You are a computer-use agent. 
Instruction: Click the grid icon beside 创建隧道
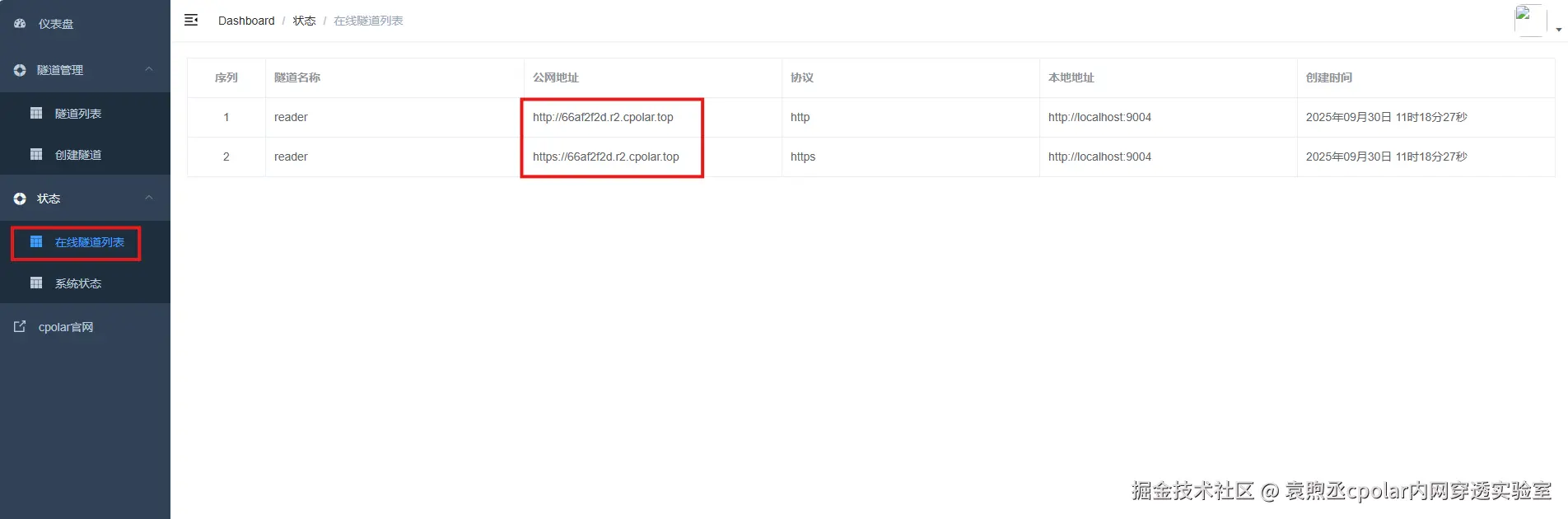point(36,154)
